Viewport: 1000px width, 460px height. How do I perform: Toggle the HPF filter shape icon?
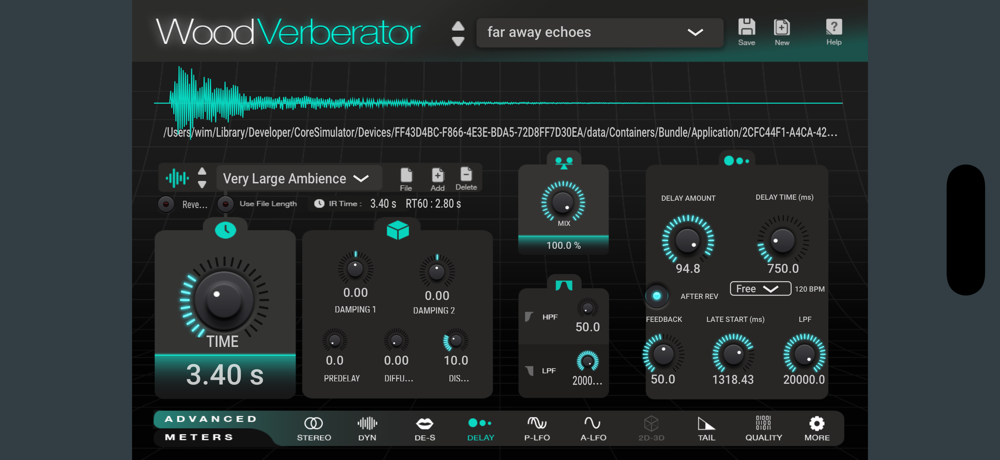pos(529,317)
